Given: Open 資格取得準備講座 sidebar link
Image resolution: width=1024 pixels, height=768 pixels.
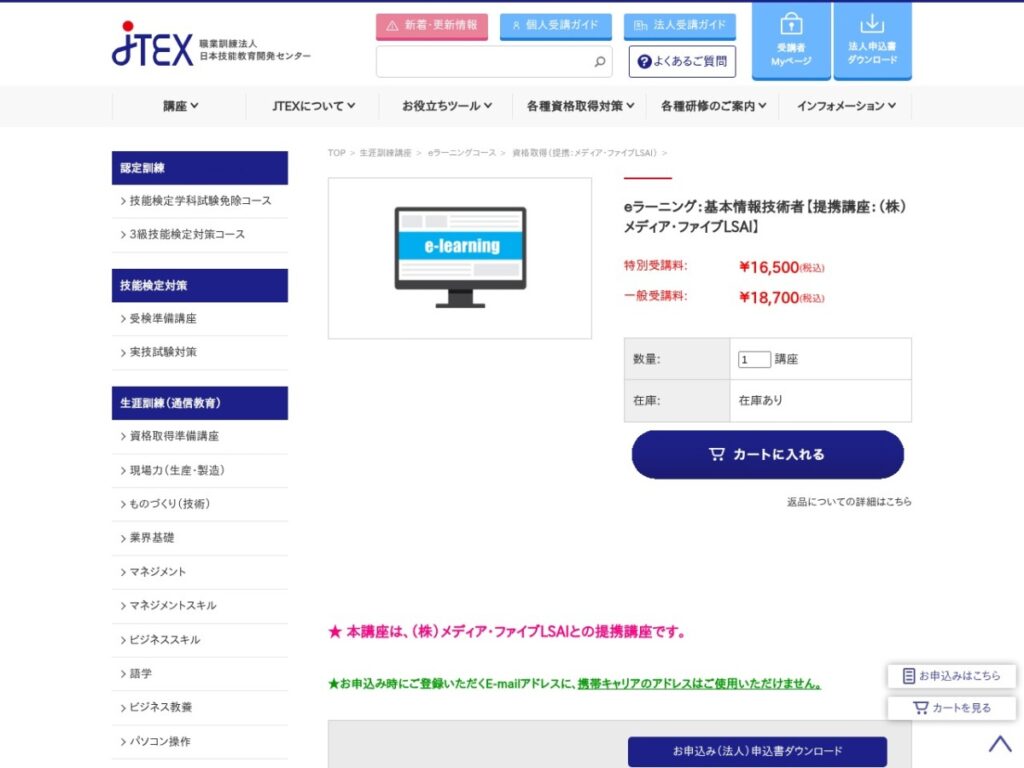Looking at the screenshot, I should tap(200, 436).
